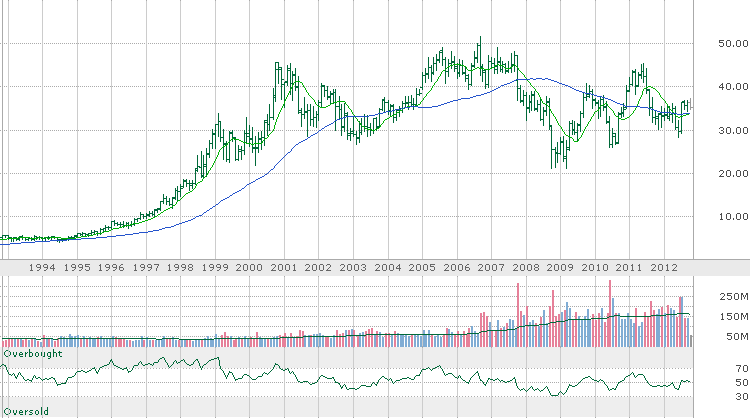Click the 2006 year label

pos(457,268)
